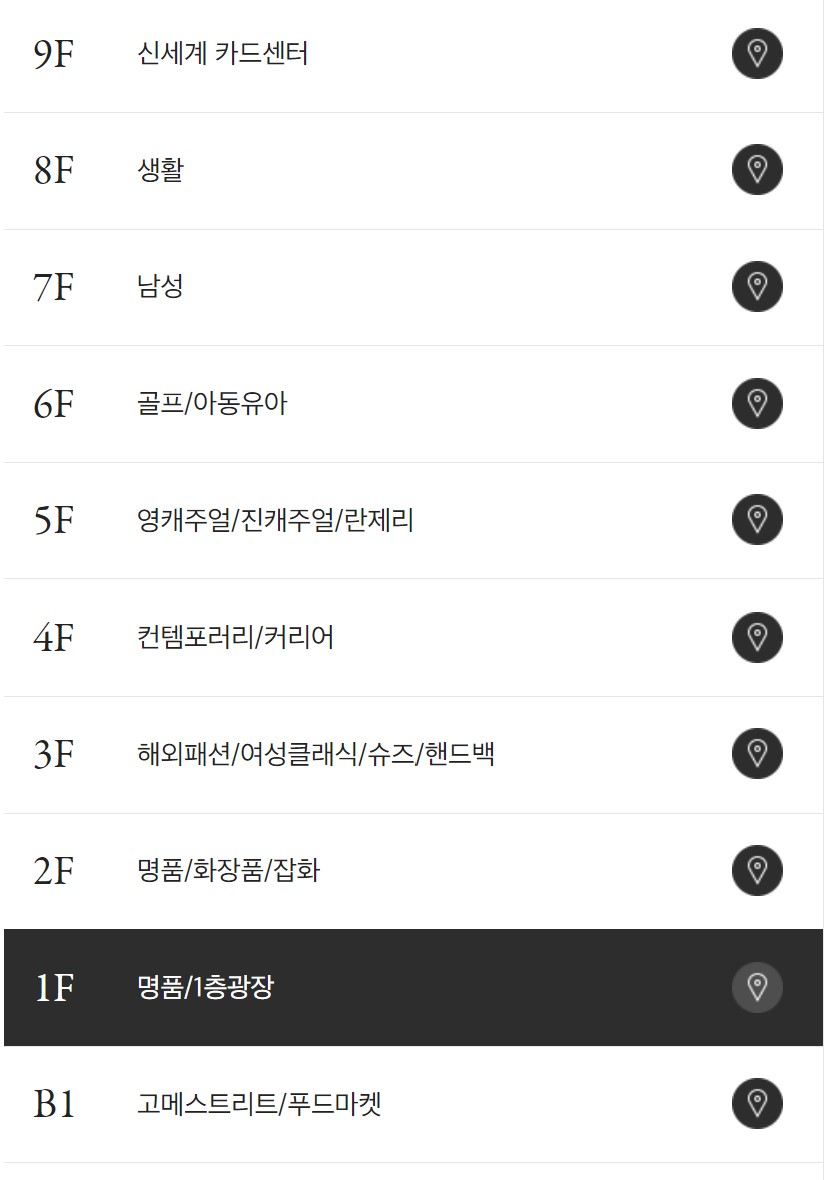Click the 7F floor label
Image resolution: width=828 pixels, height=1180 pixels.
click(x=52, y=287)
